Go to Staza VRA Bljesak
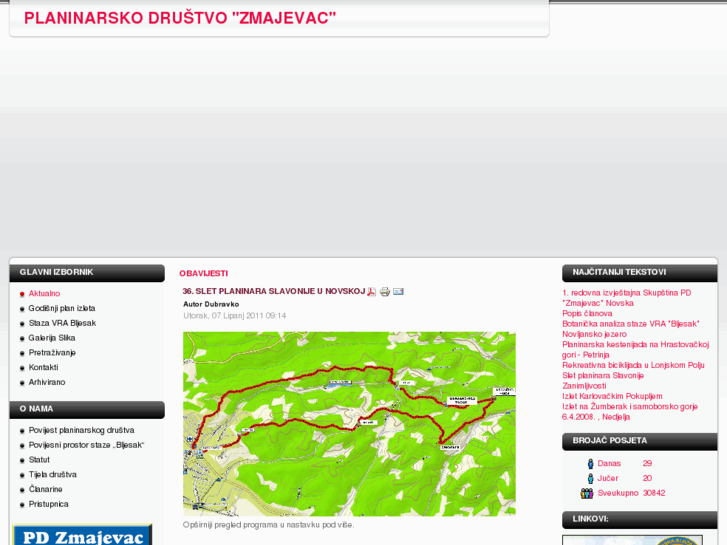Image resolution: width=727 pixels, height=545 pixels. [62, 323]
